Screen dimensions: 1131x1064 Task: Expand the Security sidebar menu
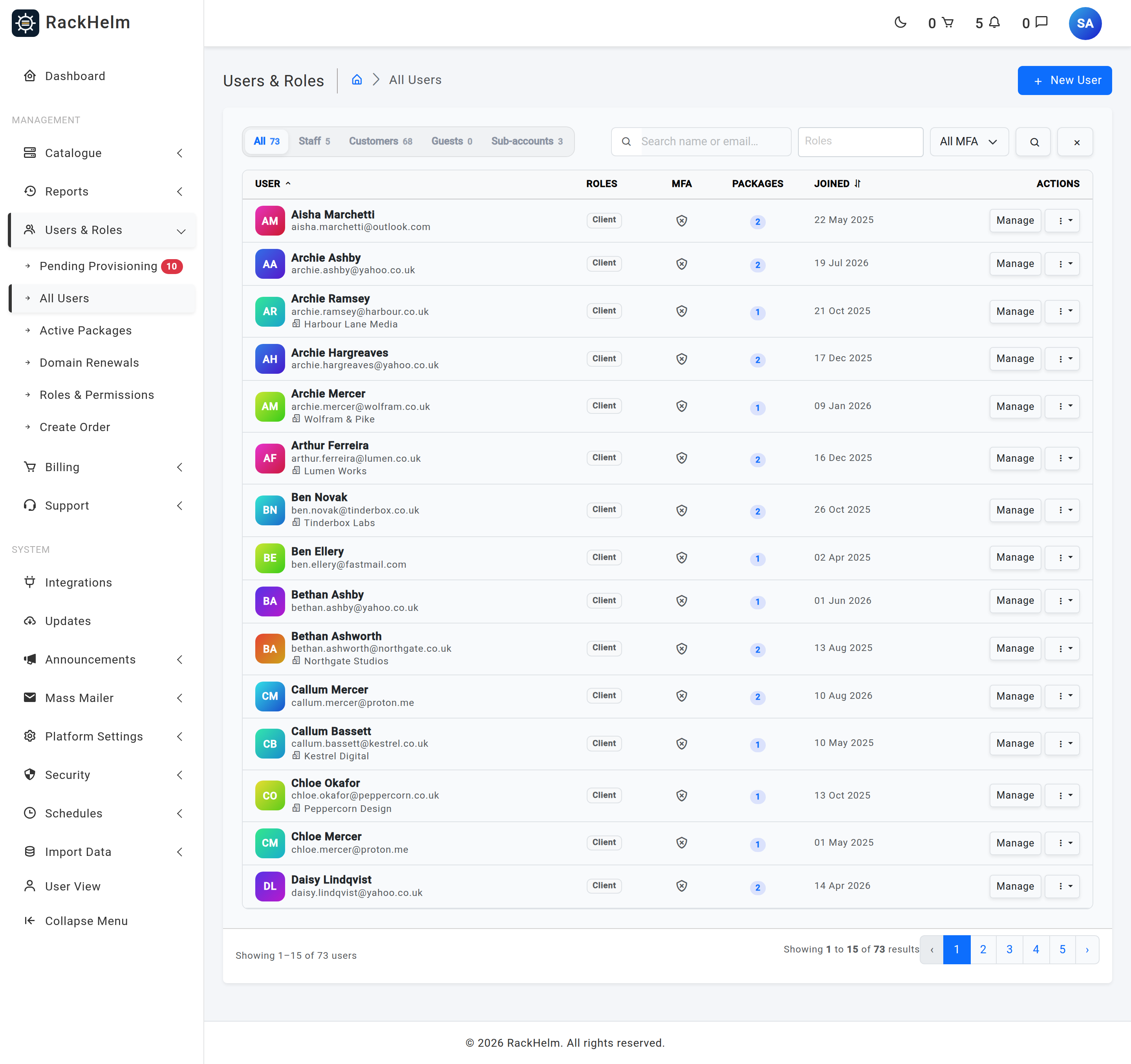click(102, 775)
